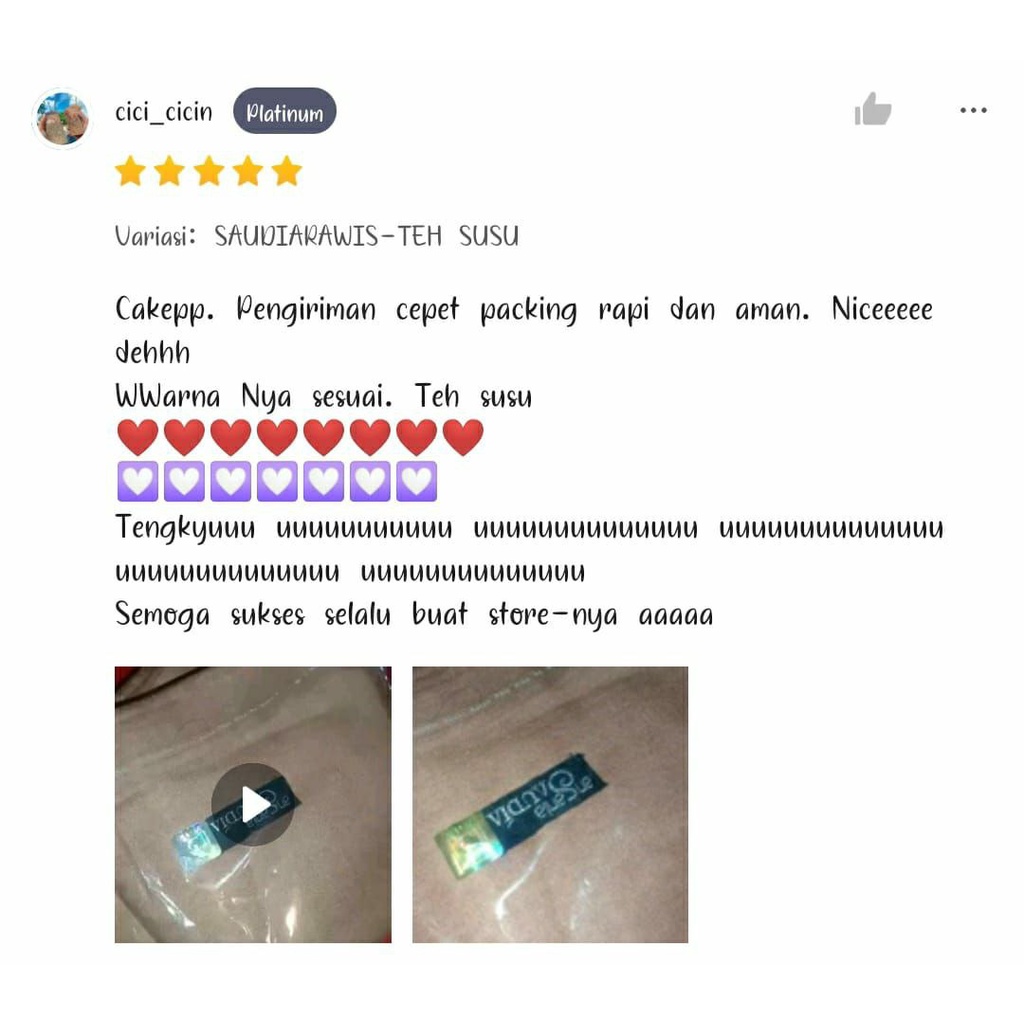Click the first purple heart emoji
The image size is (1024, 1024).
(x=138, y=481)
